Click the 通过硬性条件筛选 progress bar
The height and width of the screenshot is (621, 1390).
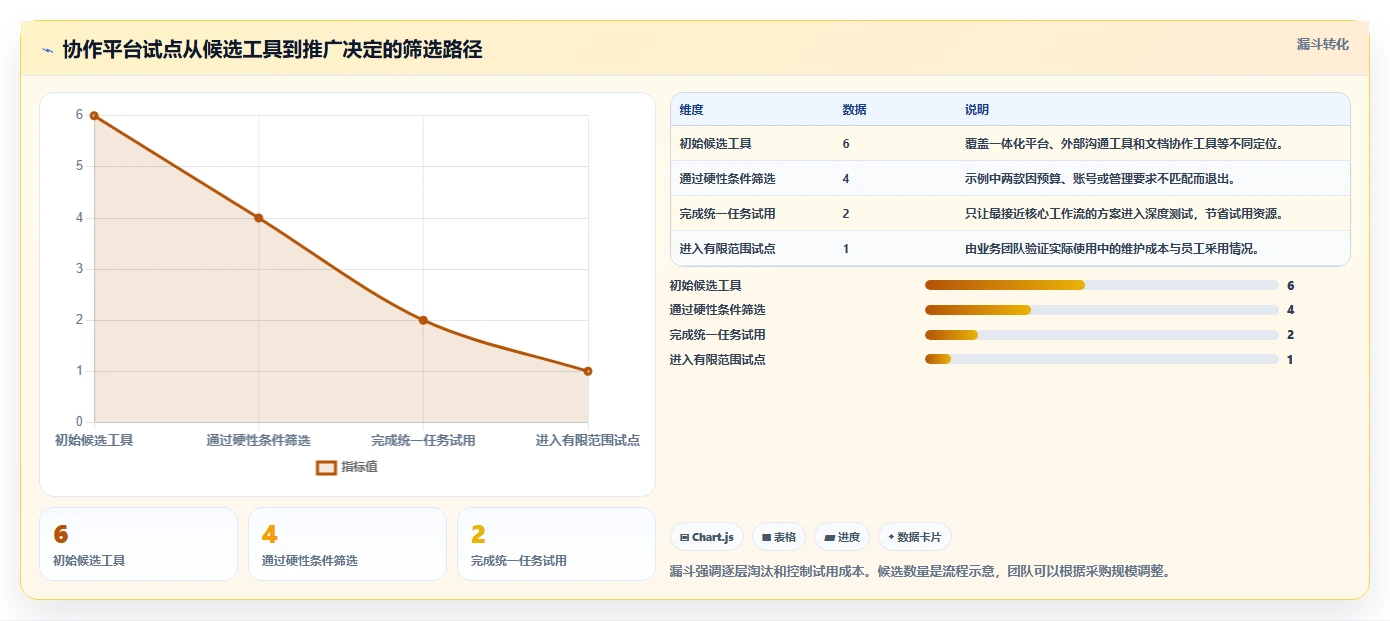point(1102,310)
